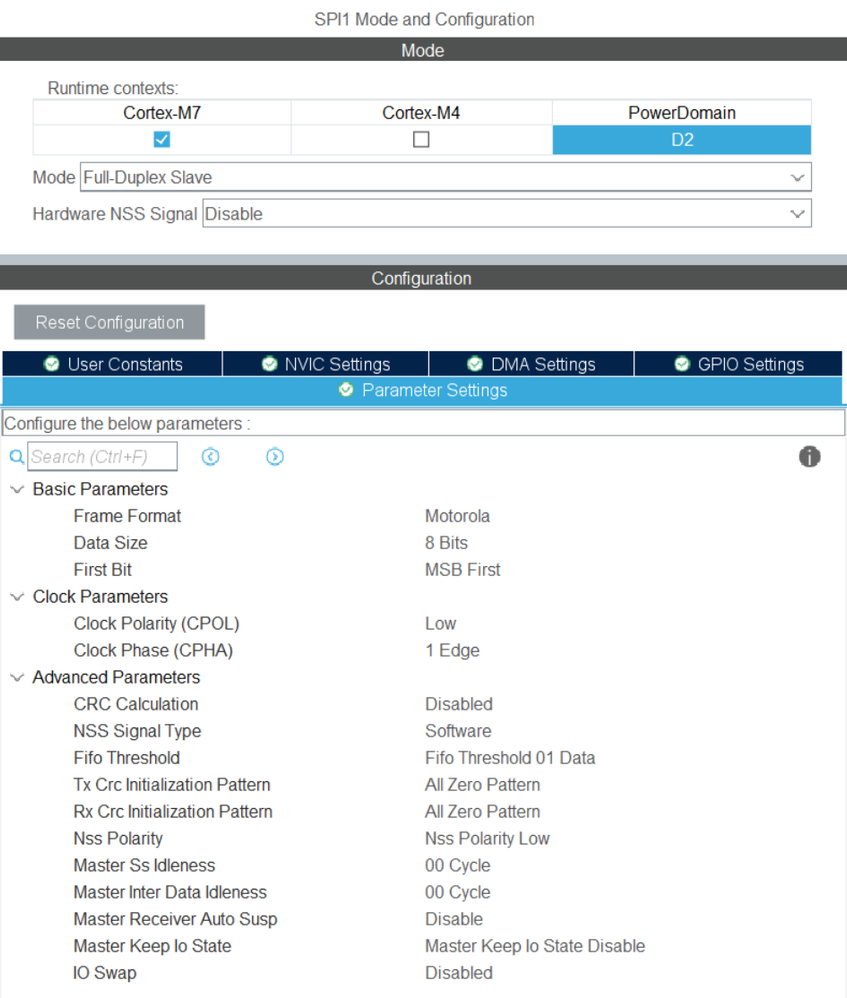Switch to the GPIO Settings tab
847x998 pixels.
tap(738, 364)
